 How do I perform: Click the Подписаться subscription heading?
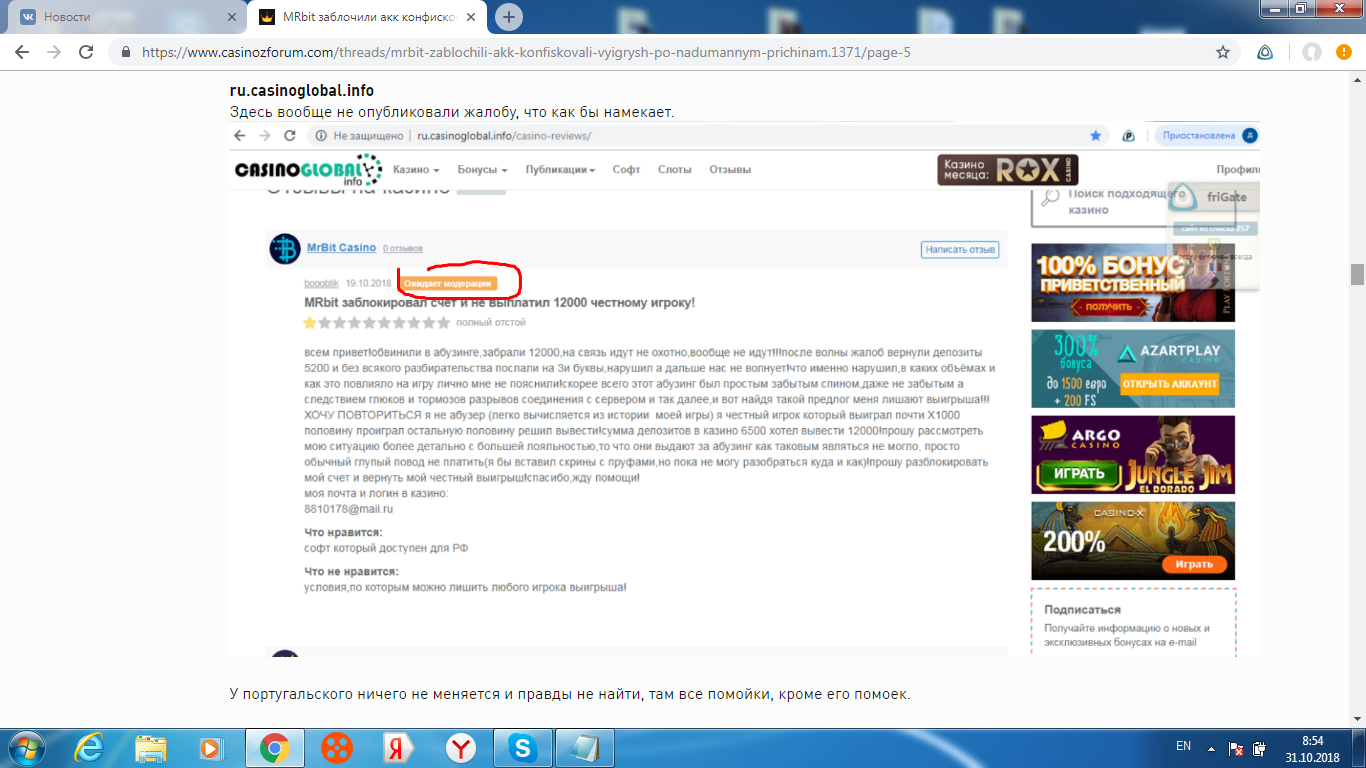point(1082,609)
